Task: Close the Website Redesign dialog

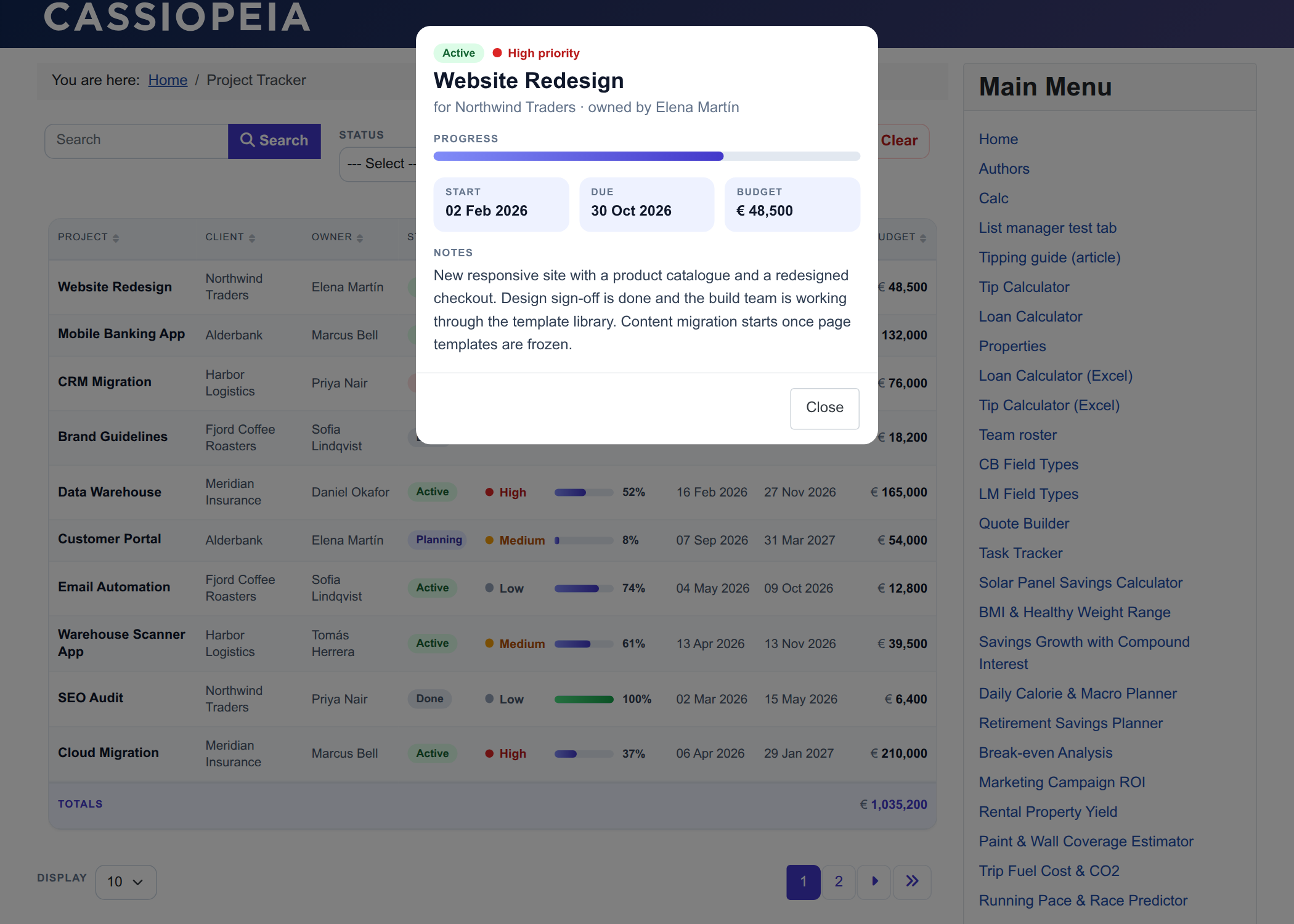Action: 824,408
